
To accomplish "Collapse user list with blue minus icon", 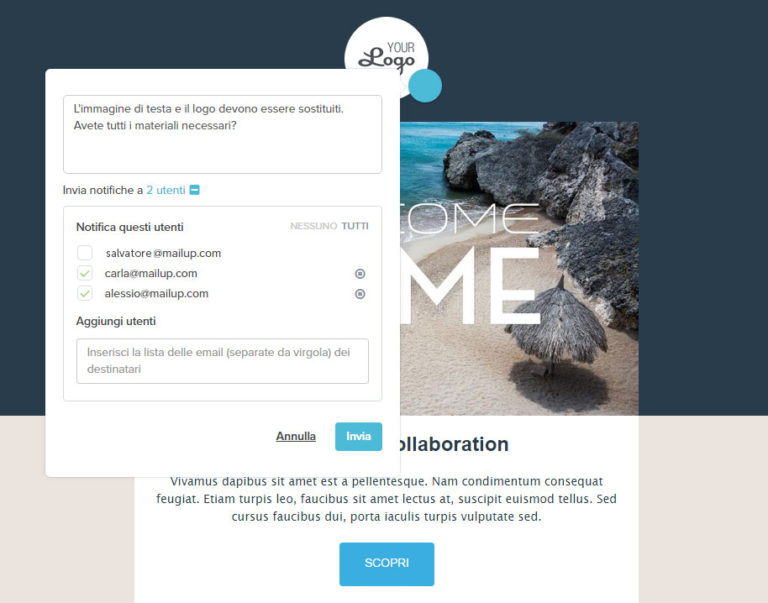I will (x=194, y=190).
